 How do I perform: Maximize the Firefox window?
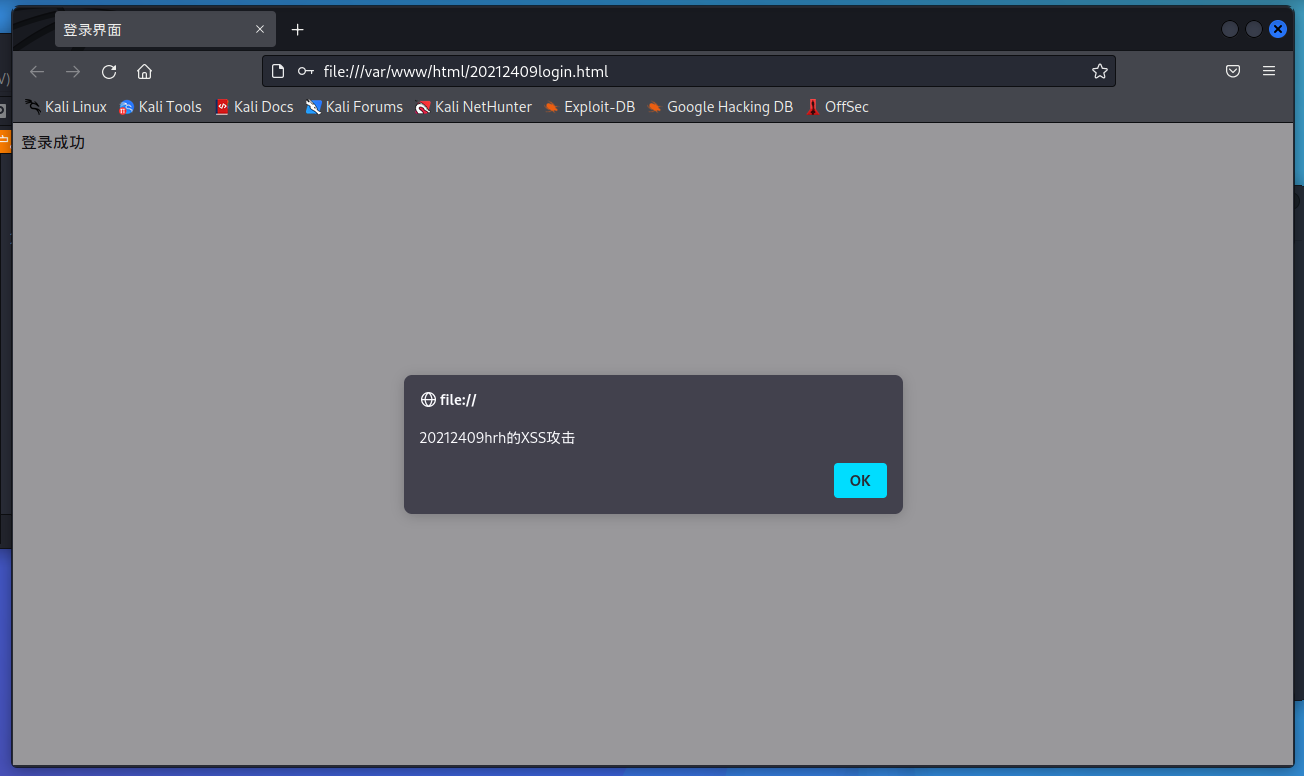pos(1254,30)
